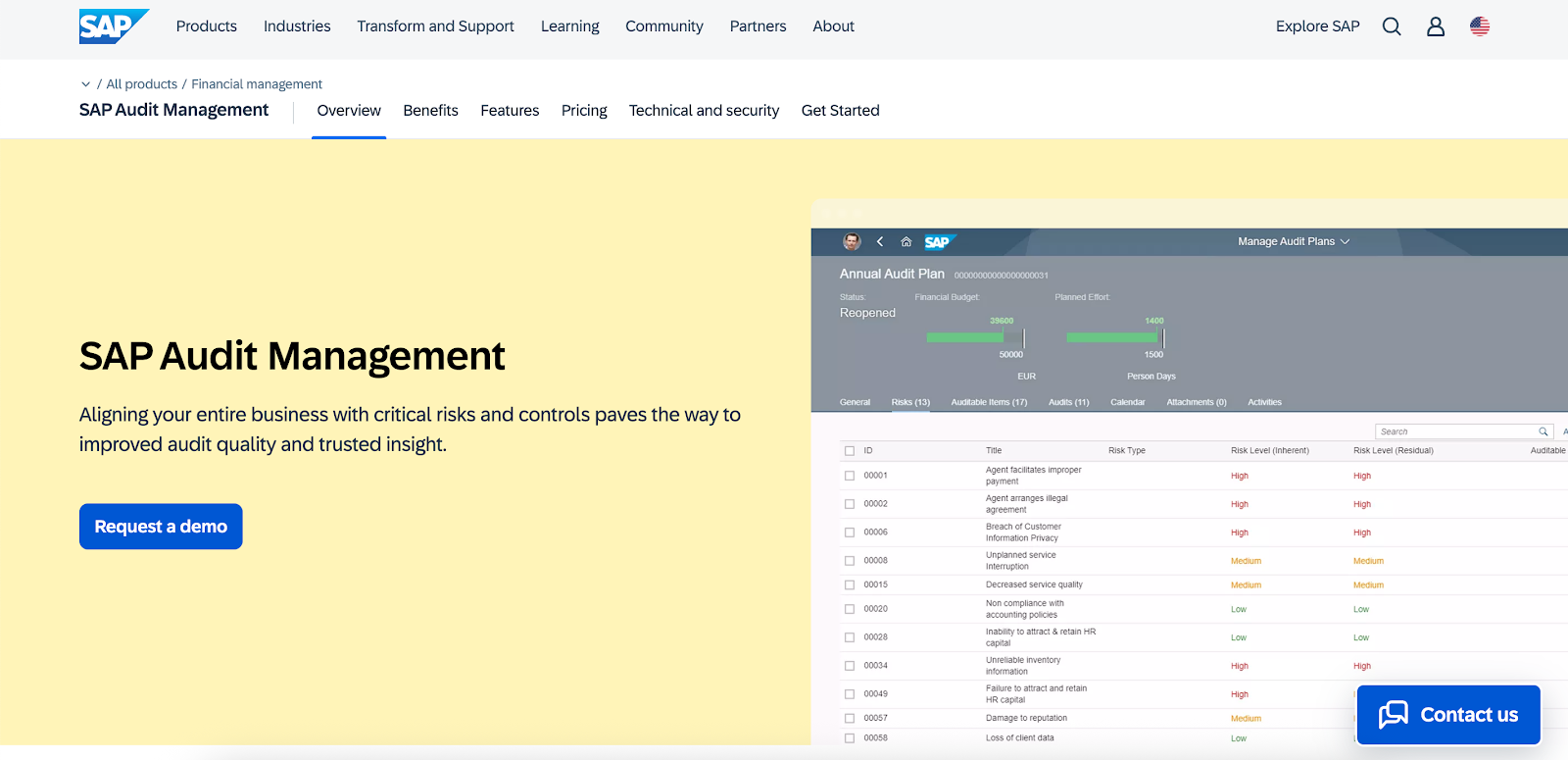Screen dimensions: 1568x760
Task: Click 'Damage to reputation' row title
Action: tap(1026, 719)
